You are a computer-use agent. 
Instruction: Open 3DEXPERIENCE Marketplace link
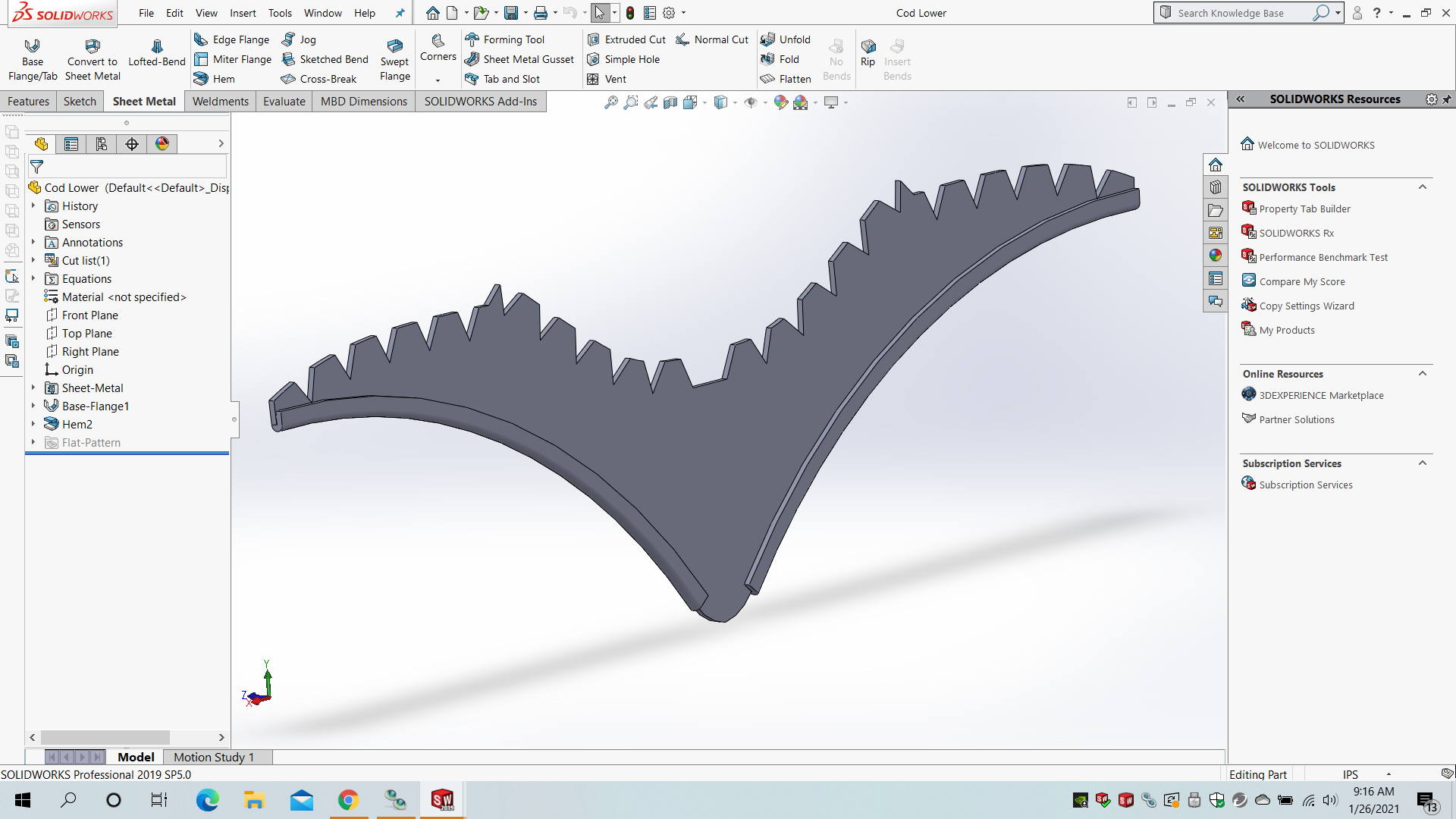[x=1323, y=395]
